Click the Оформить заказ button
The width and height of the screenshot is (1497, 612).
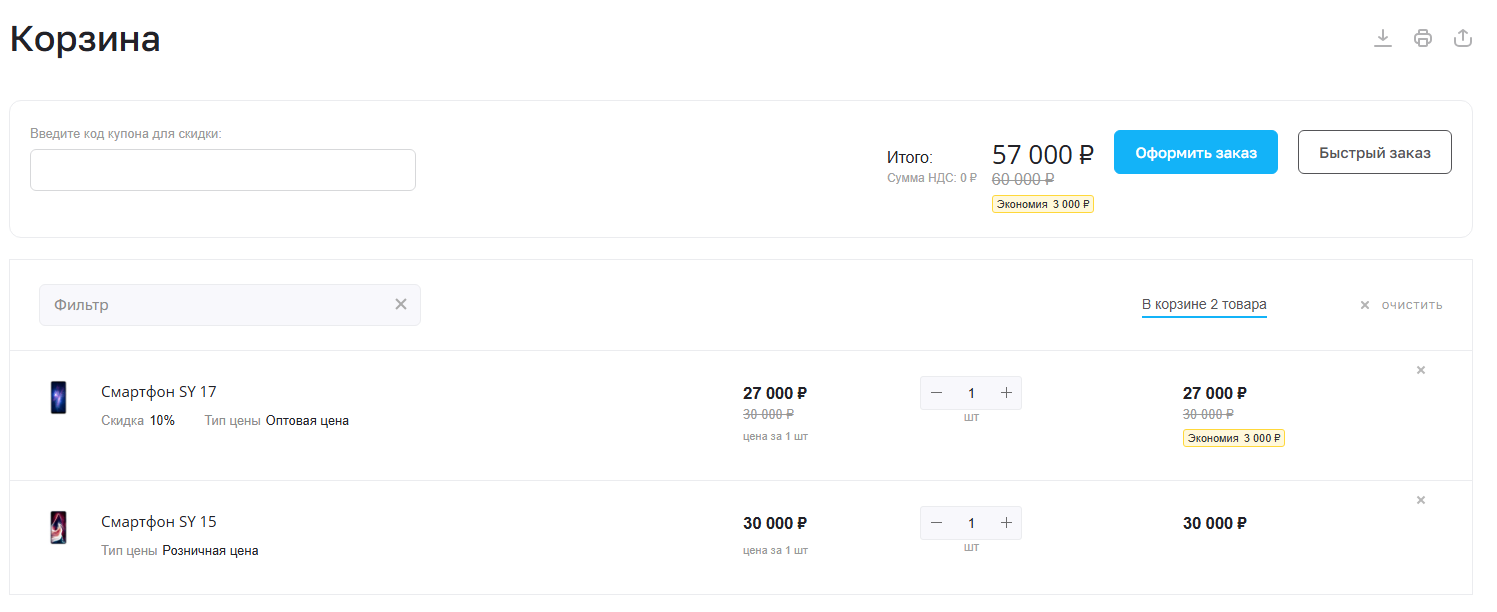coord(1196,152)
